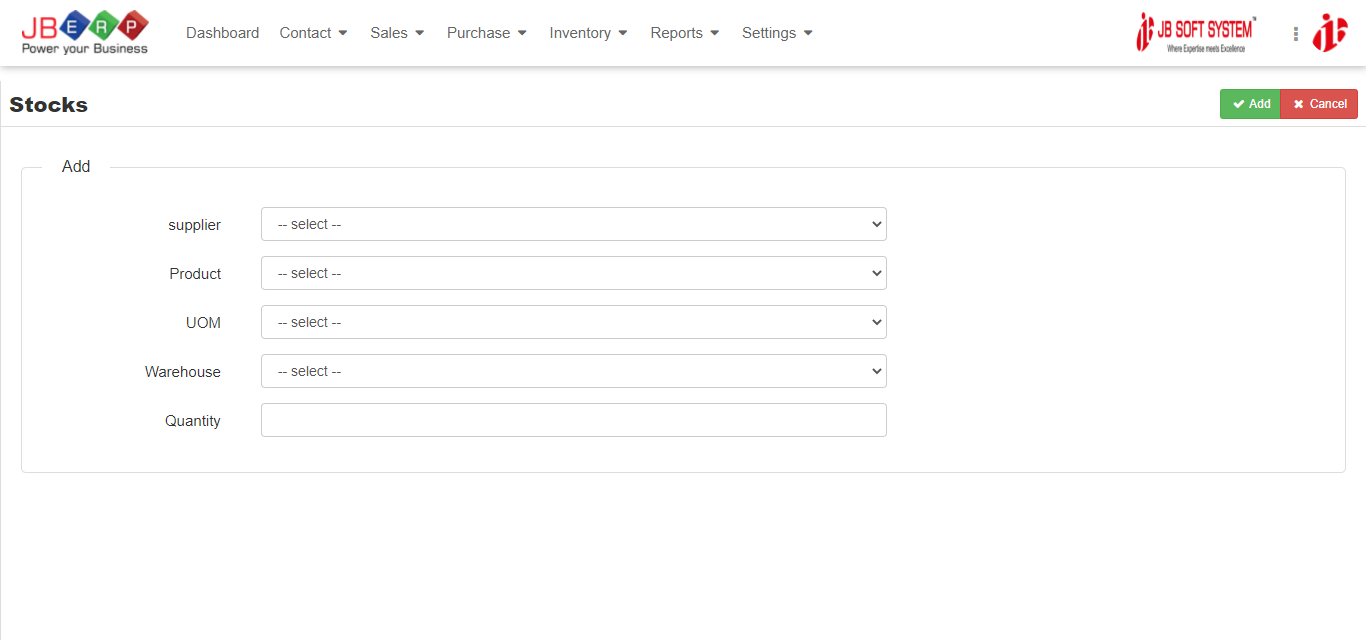Click the JB Soft System logo

click(x=1196, y=33)
